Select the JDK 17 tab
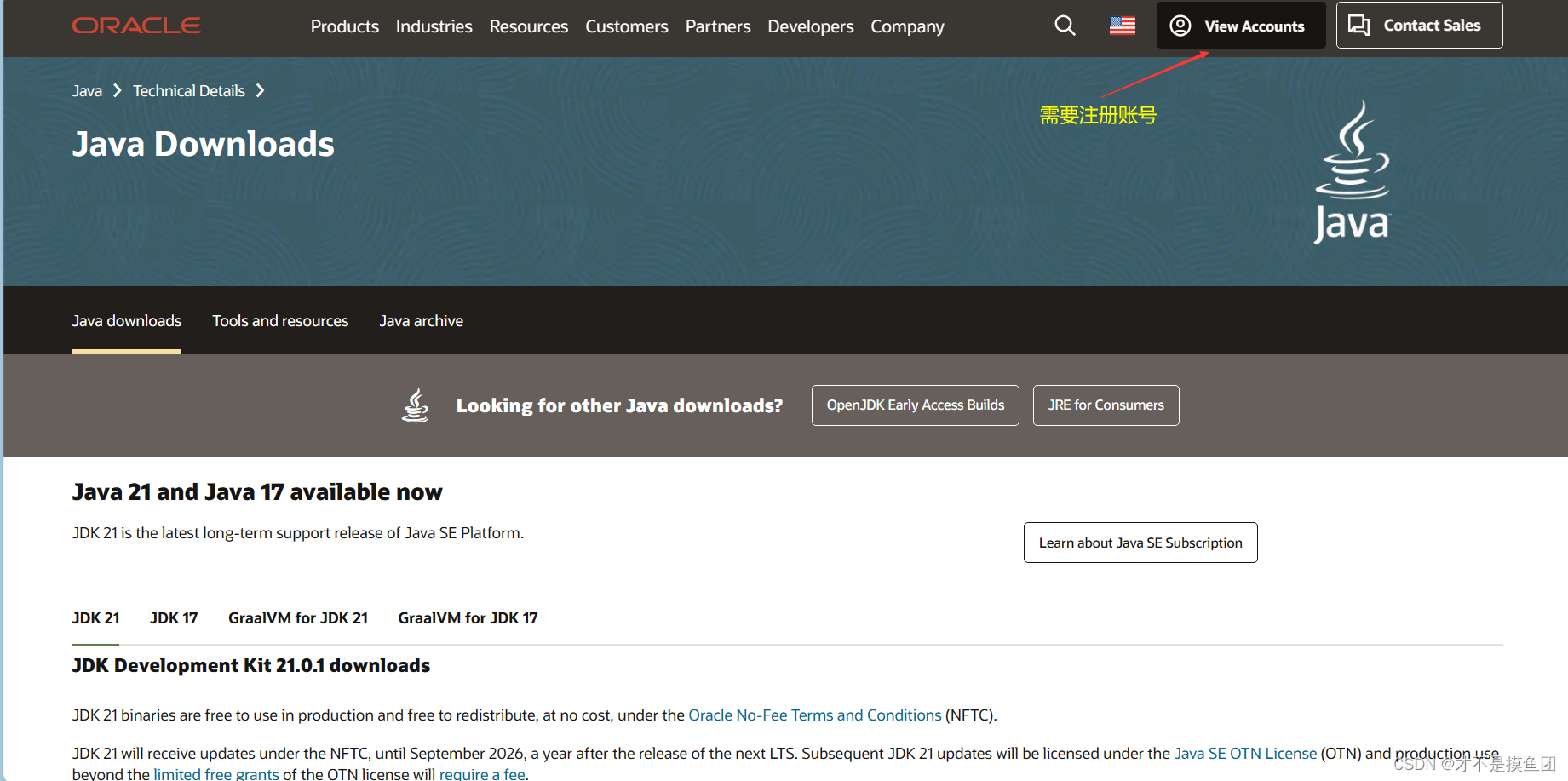Screen dimensions: 1568x781 173,617
